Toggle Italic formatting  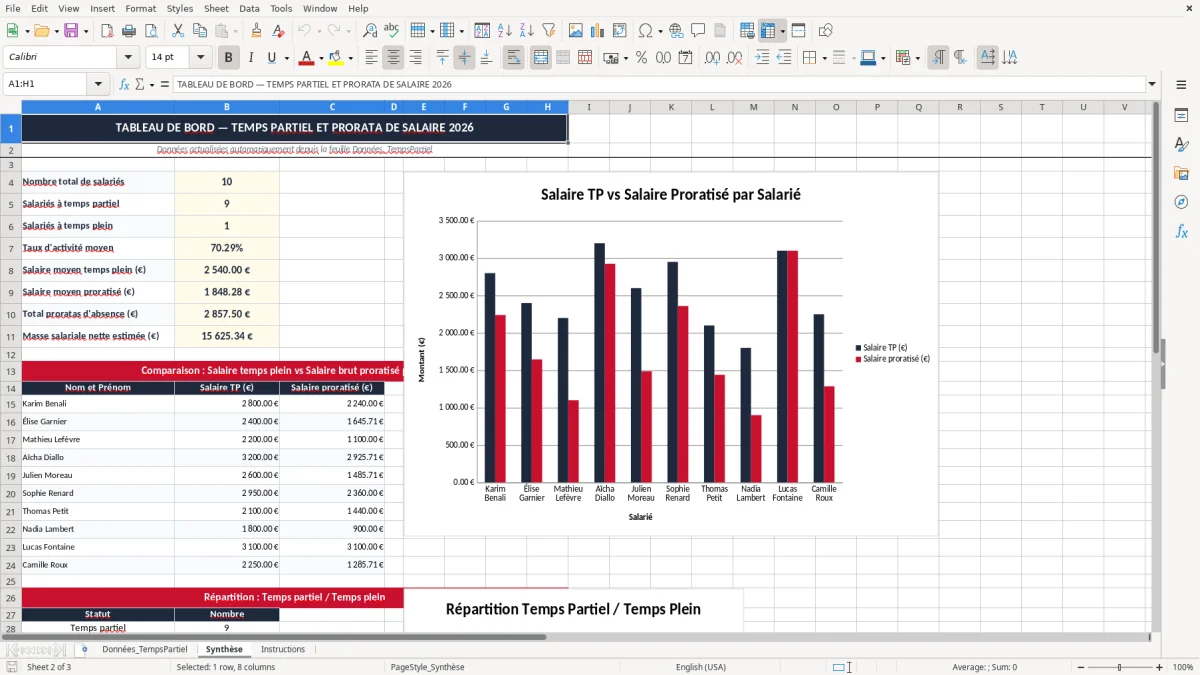coord(251,58)
